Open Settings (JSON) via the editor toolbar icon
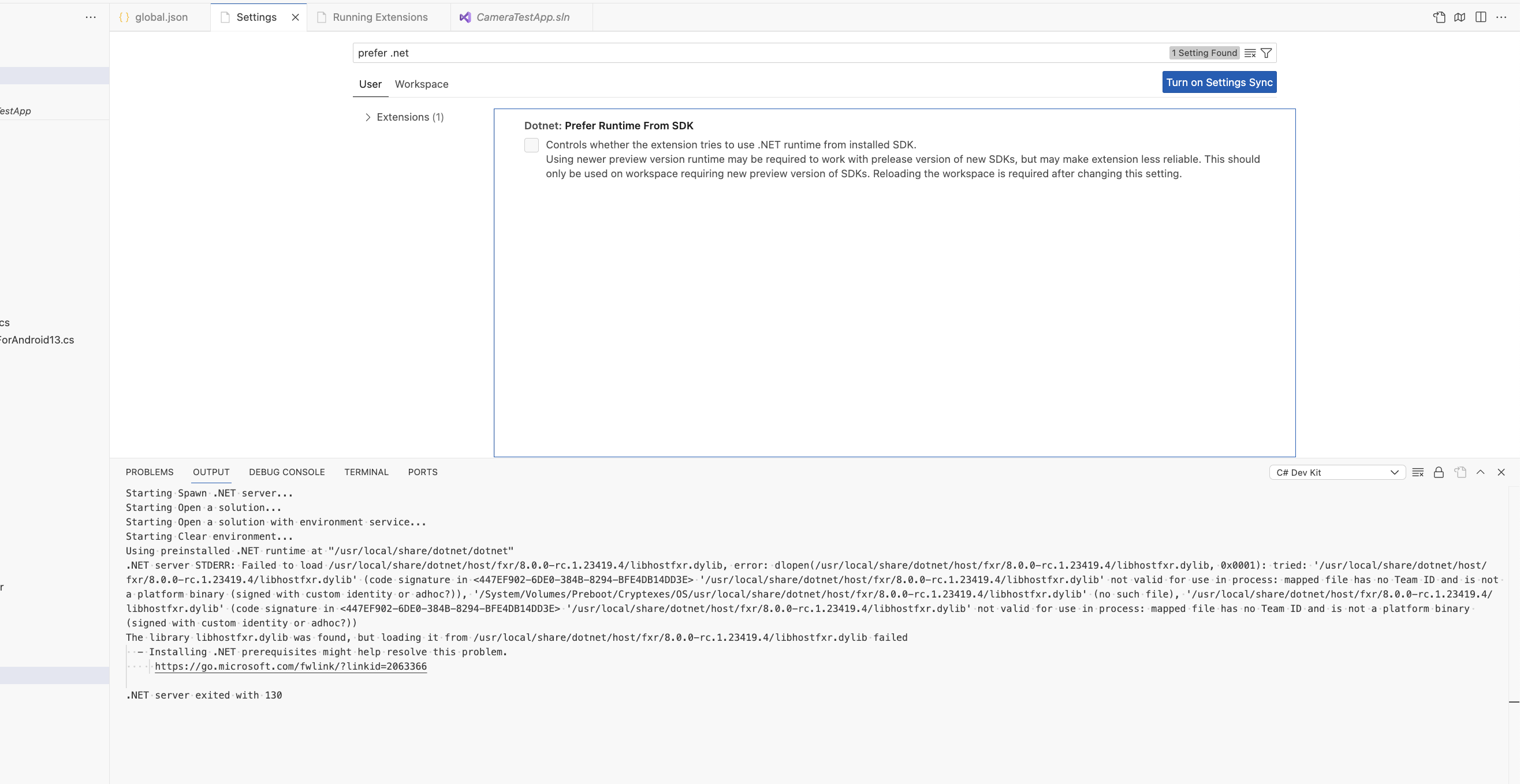Viewport: 1520px width, 784px height. coord(1439,17)
